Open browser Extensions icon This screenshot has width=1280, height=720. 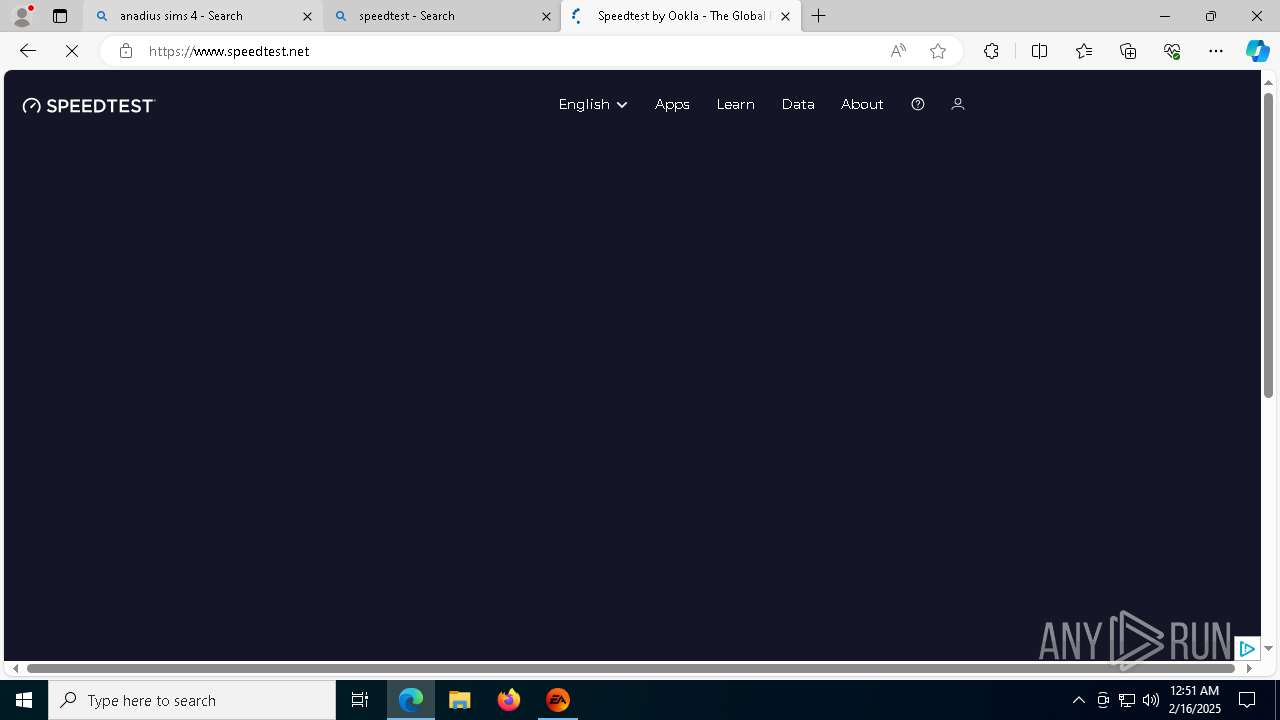(991, 51)
